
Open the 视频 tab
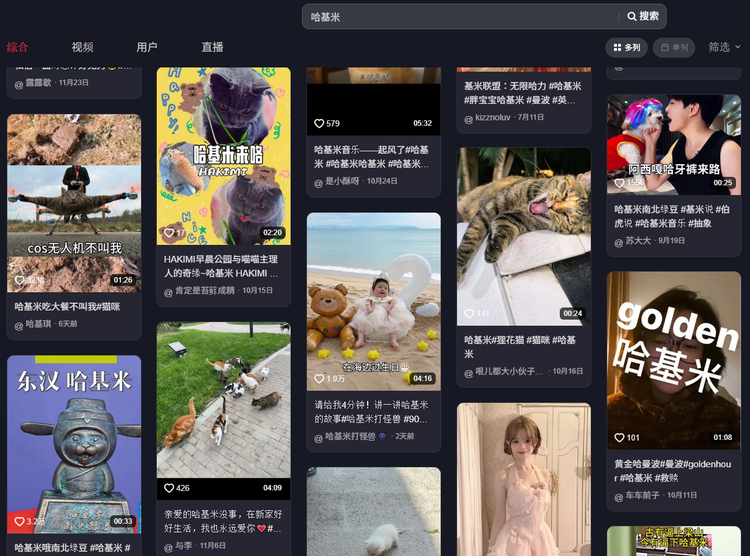82,47
